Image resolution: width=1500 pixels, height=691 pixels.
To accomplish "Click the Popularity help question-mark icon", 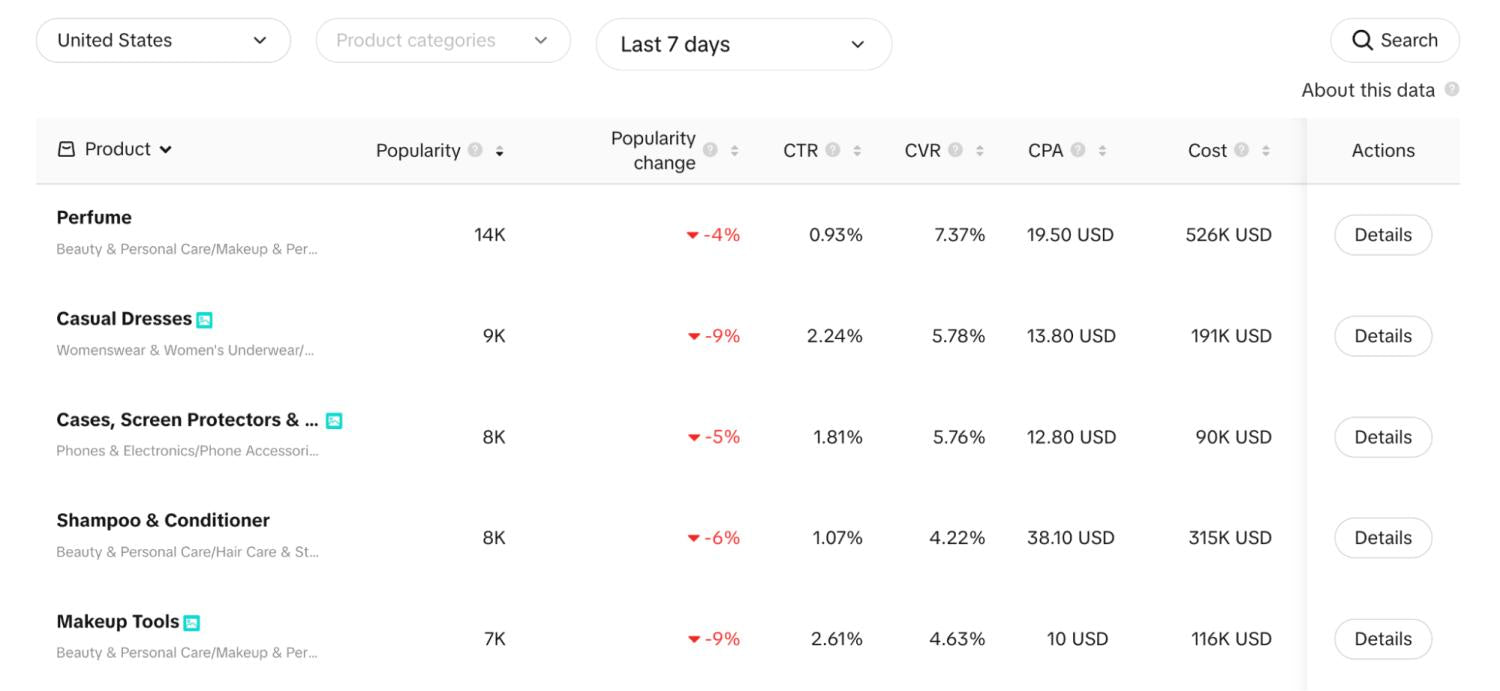I will click(x=475, y=151).
